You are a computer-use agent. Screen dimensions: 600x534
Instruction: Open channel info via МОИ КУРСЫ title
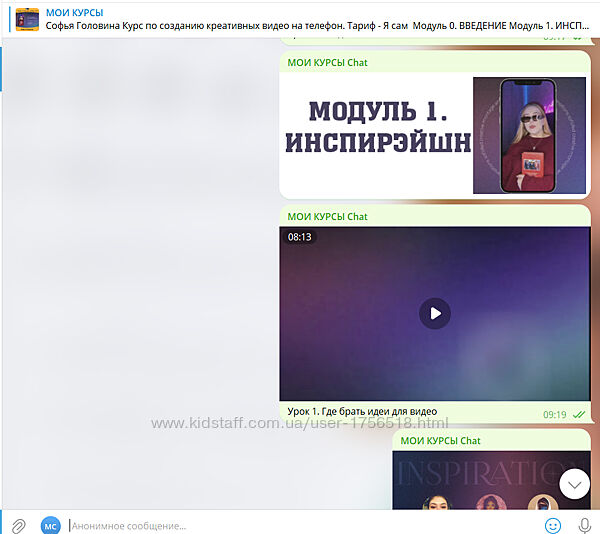74,12
